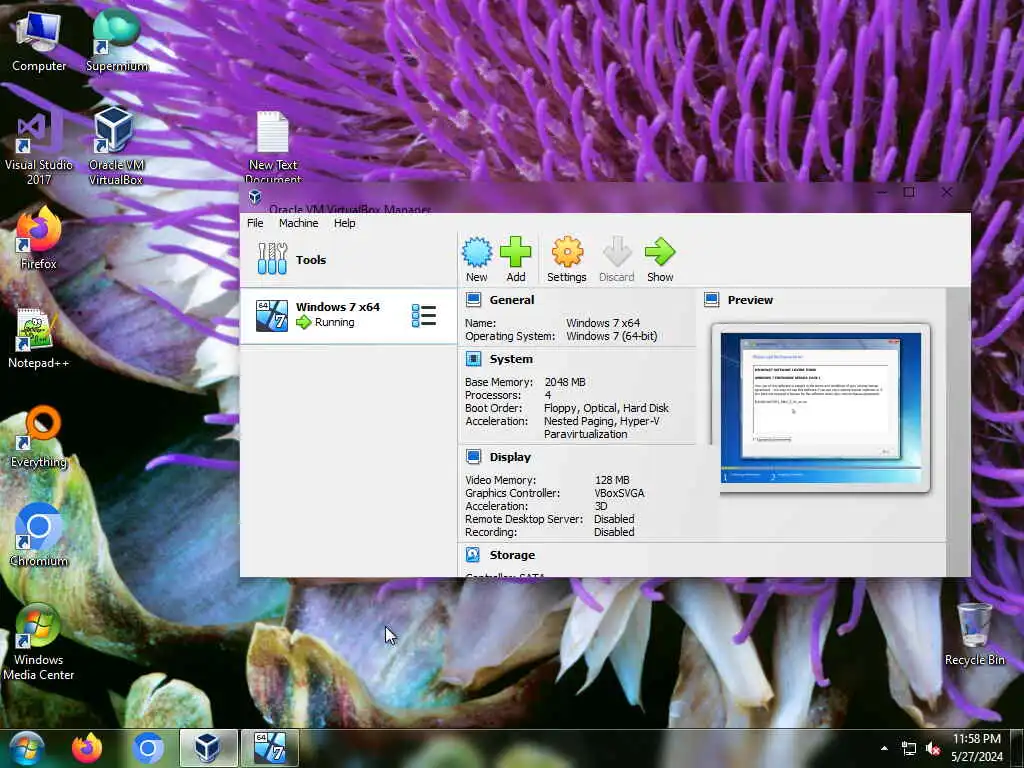Click the VM preview thumbnail
Image resolution: width=1024 pixels, height=768 pixels.
(x=821, y=408)
